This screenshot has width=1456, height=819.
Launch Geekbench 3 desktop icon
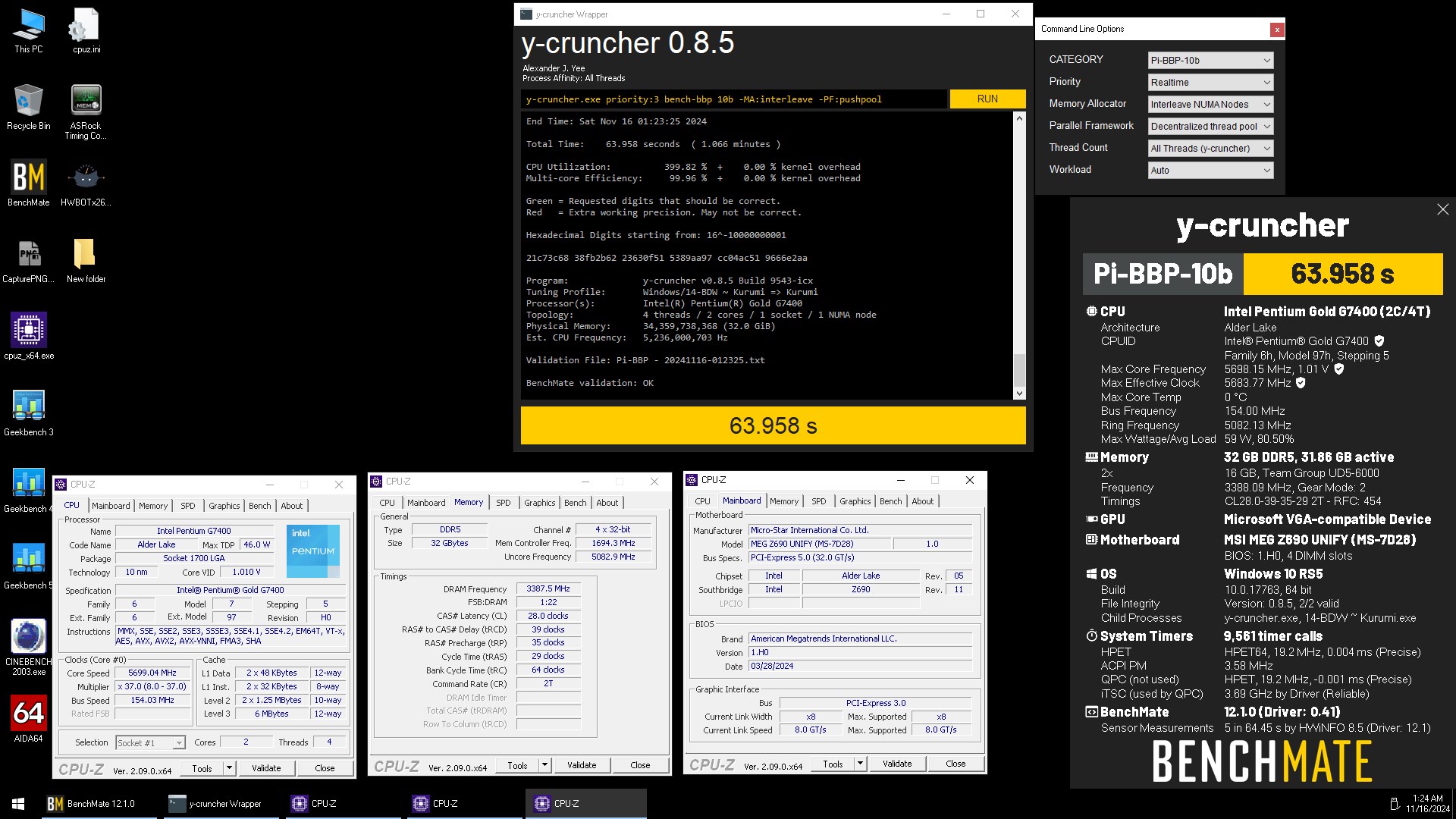pyautogui.click(x=29, y=413)
